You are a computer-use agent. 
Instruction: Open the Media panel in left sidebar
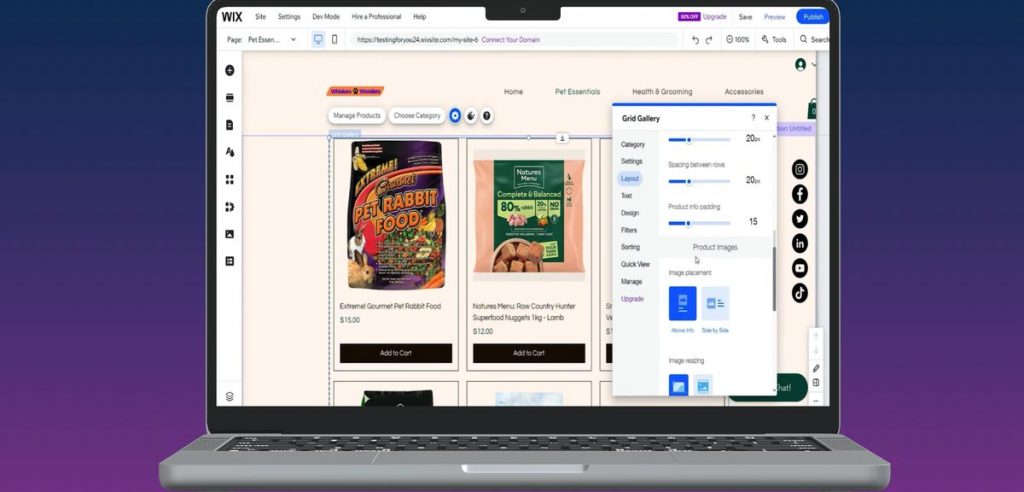click(x=230, y=234)
